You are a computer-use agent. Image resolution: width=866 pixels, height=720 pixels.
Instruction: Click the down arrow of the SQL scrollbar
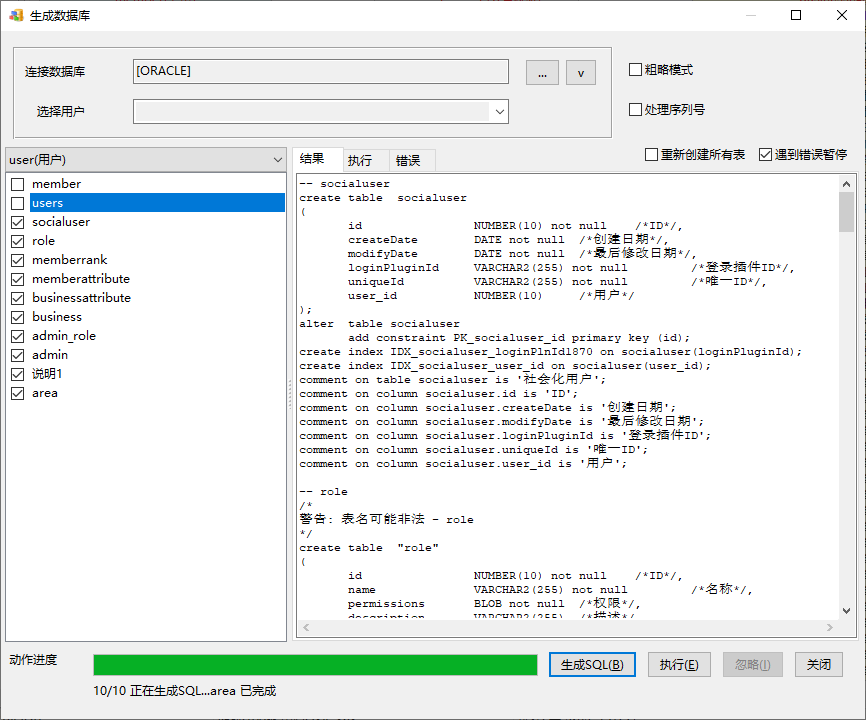846,609
